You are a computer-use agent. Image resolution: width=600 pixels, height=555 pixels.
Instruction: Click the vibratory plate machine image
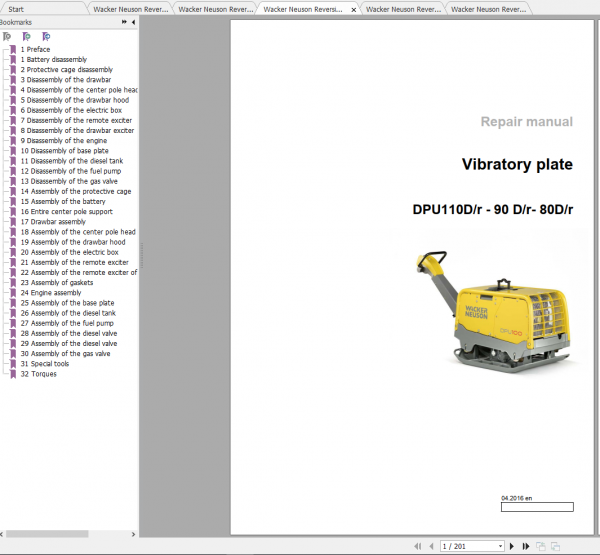click(x=493, y=311)
